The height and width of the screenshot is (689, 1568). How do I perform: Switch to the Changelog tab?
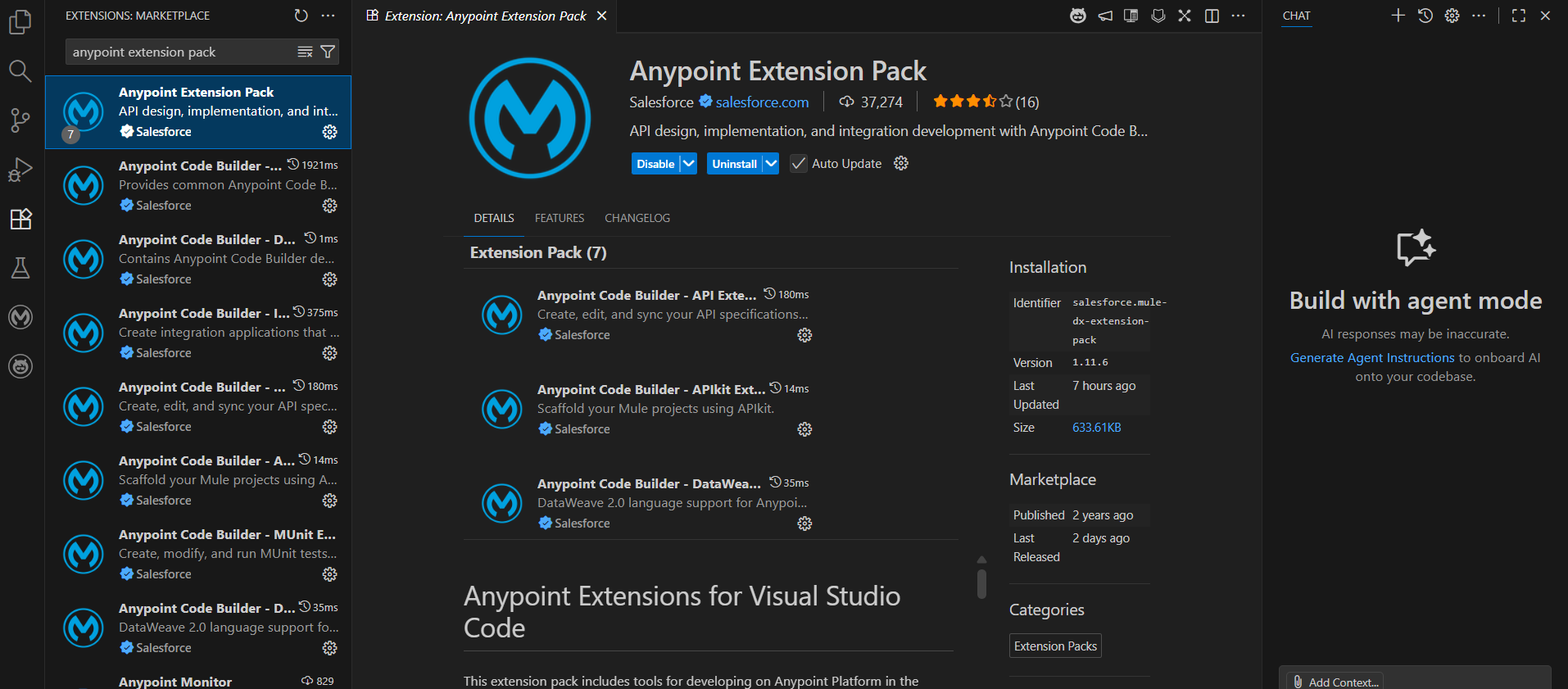tap(637, 218)
